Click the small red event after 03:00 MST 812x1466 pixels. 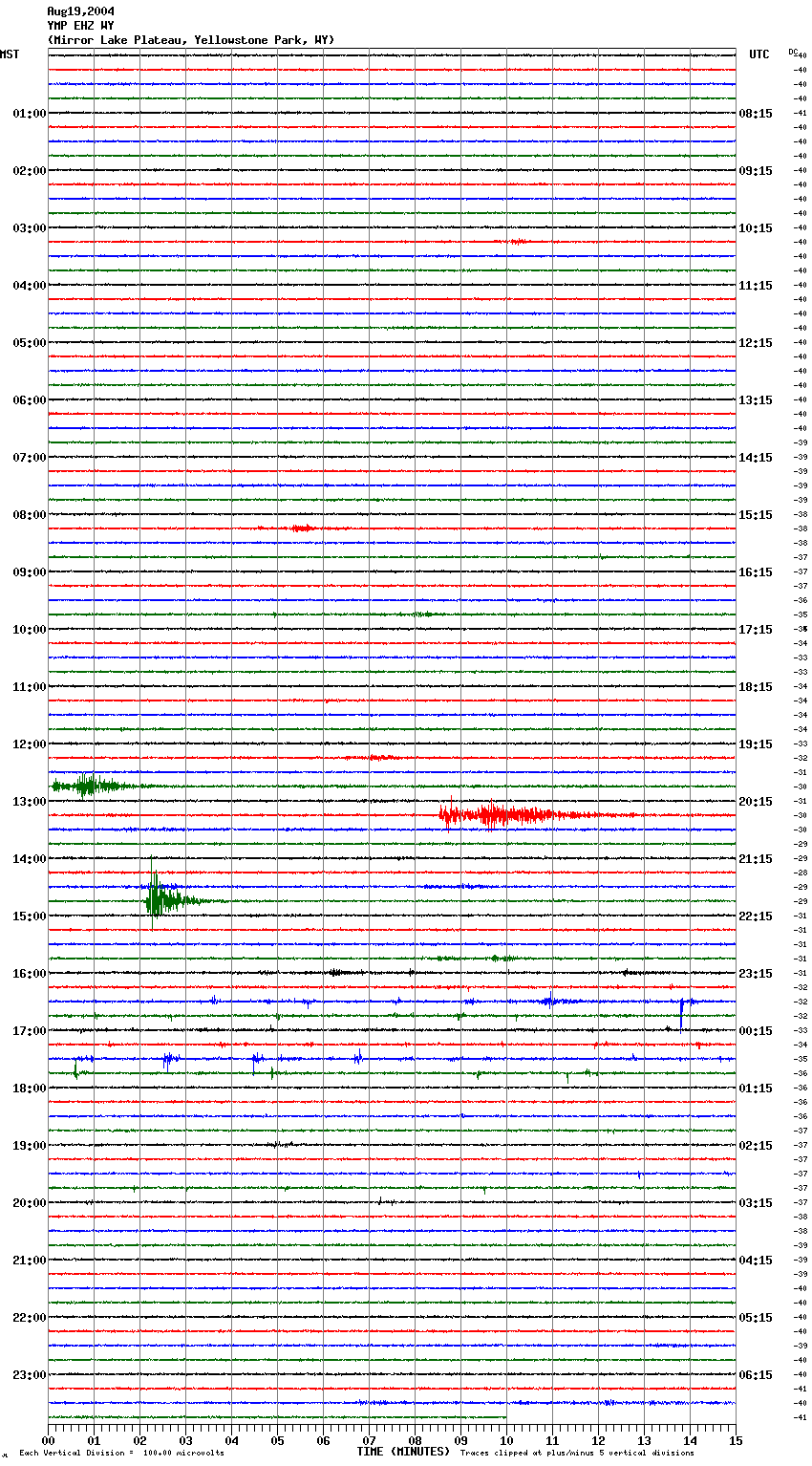(518, 242)
